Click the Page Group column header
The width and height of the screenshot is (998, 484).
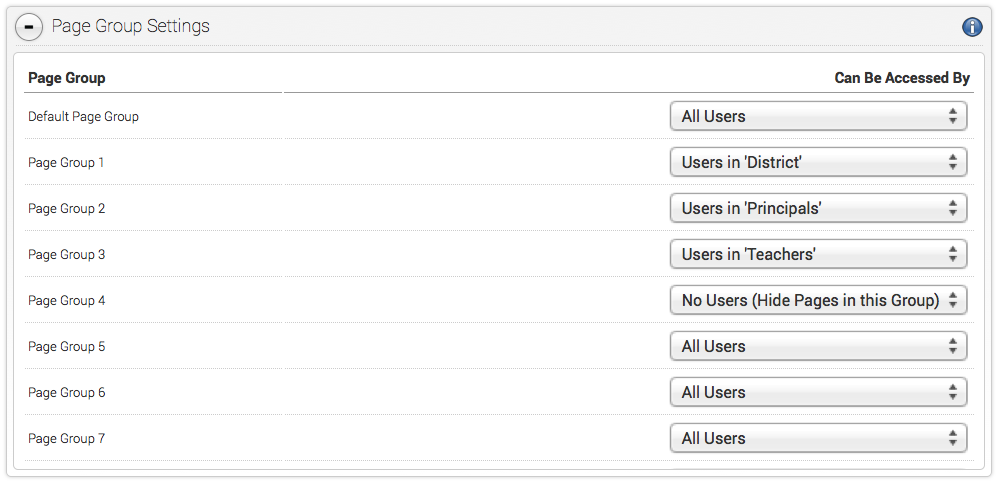(67, 78)
